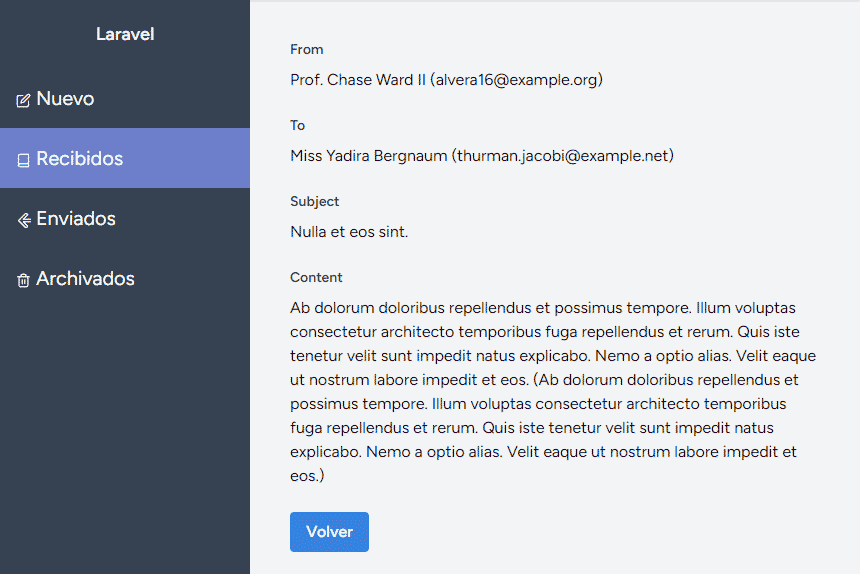The image size is (860, 574).
Task: Click the Content field label
Action: pyautogui.click(x=316, y=277)
